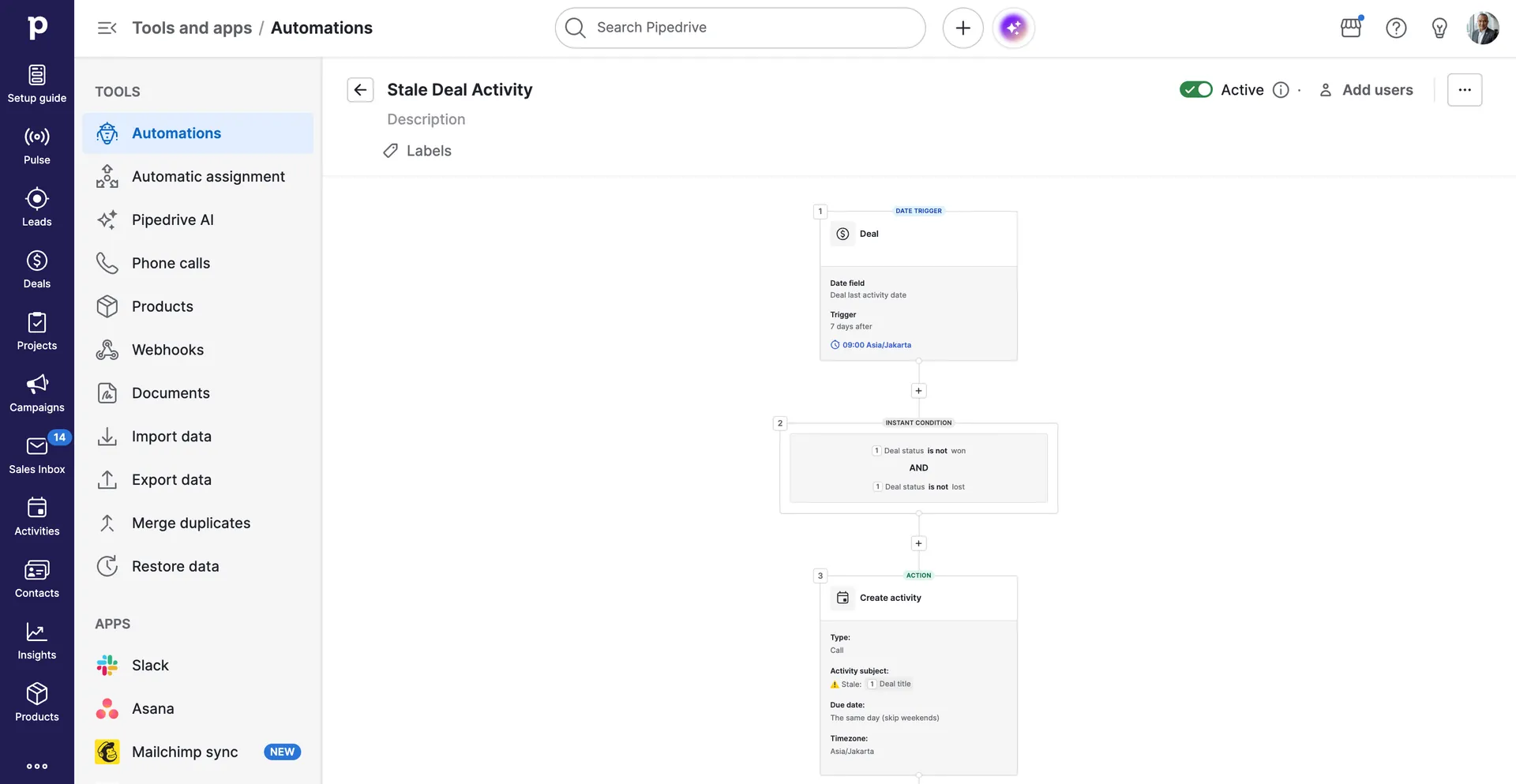Click the Search Pipedrive field

(x=739, y=28)
